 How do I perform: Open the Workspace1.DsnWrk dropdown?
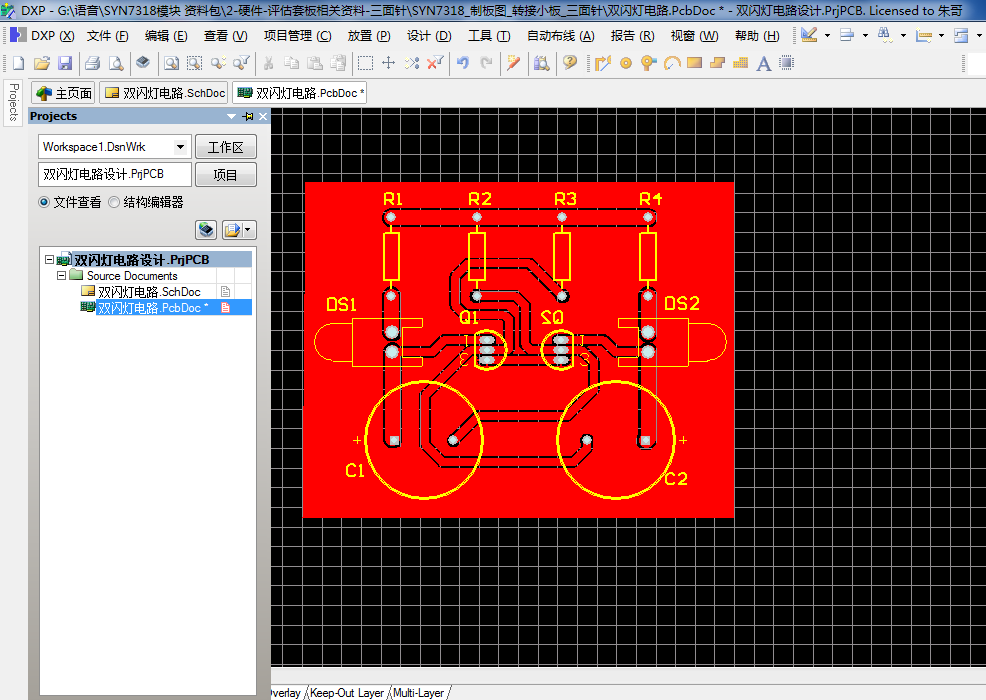click(180, 147)
